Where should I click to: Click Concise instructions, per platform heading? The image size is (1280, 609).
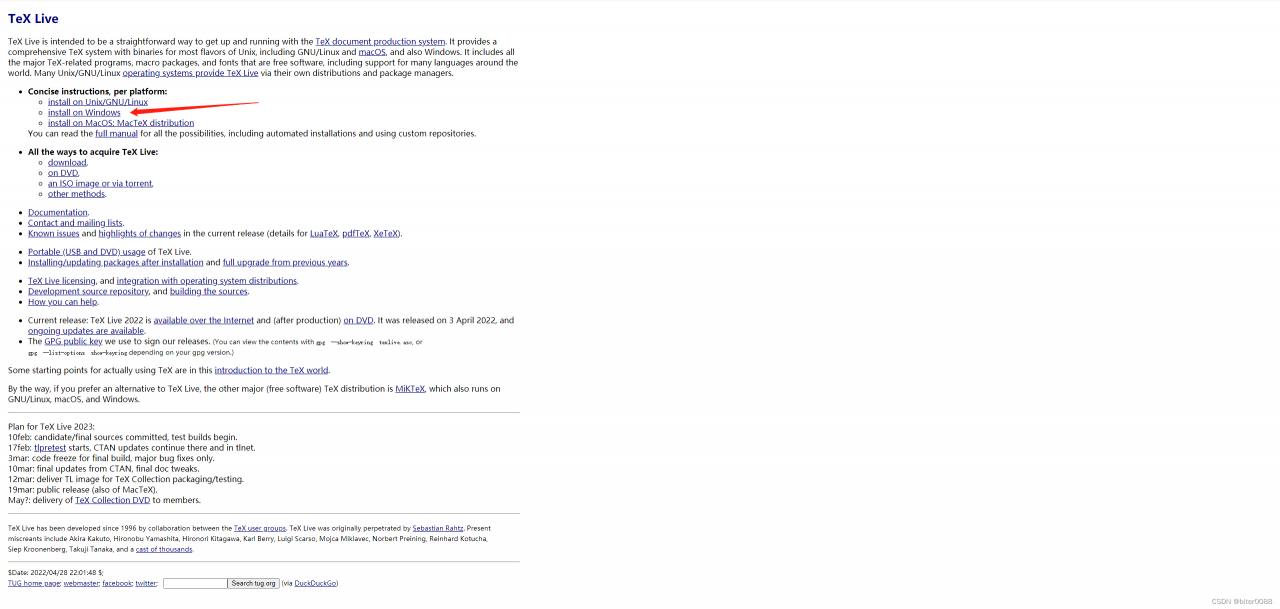point(98,91)
